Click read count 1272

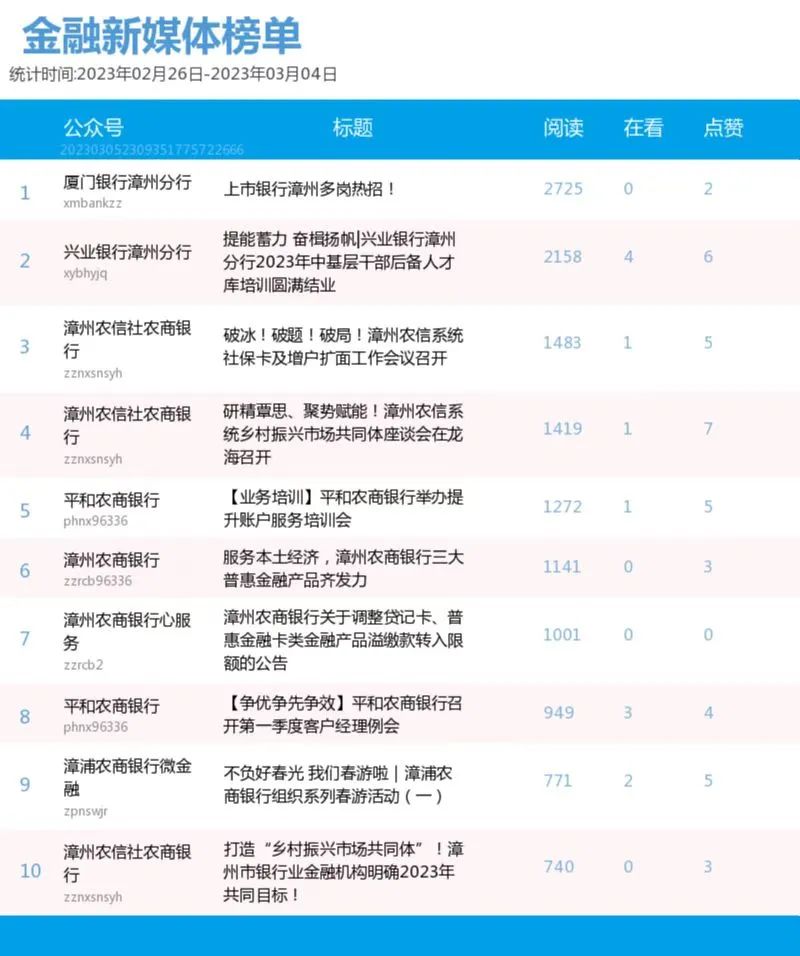tap(563, 507)
